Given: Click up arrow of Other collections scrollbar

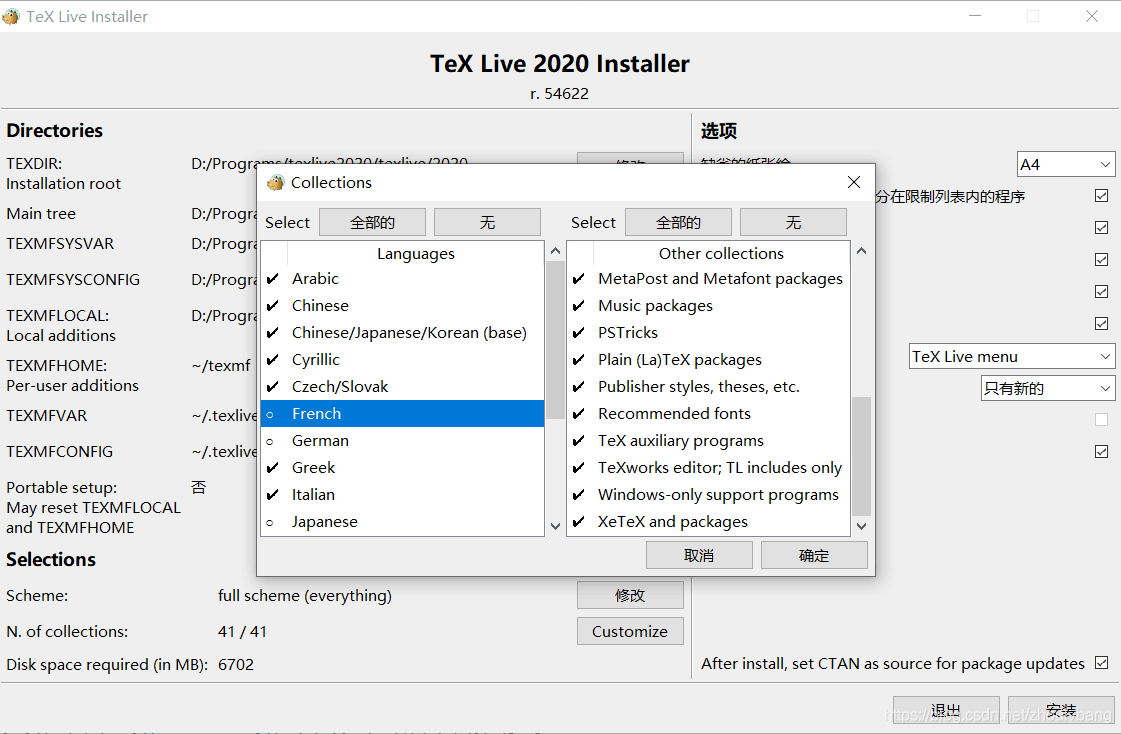Looking at the screenshot, I should [x=861, y=252].
